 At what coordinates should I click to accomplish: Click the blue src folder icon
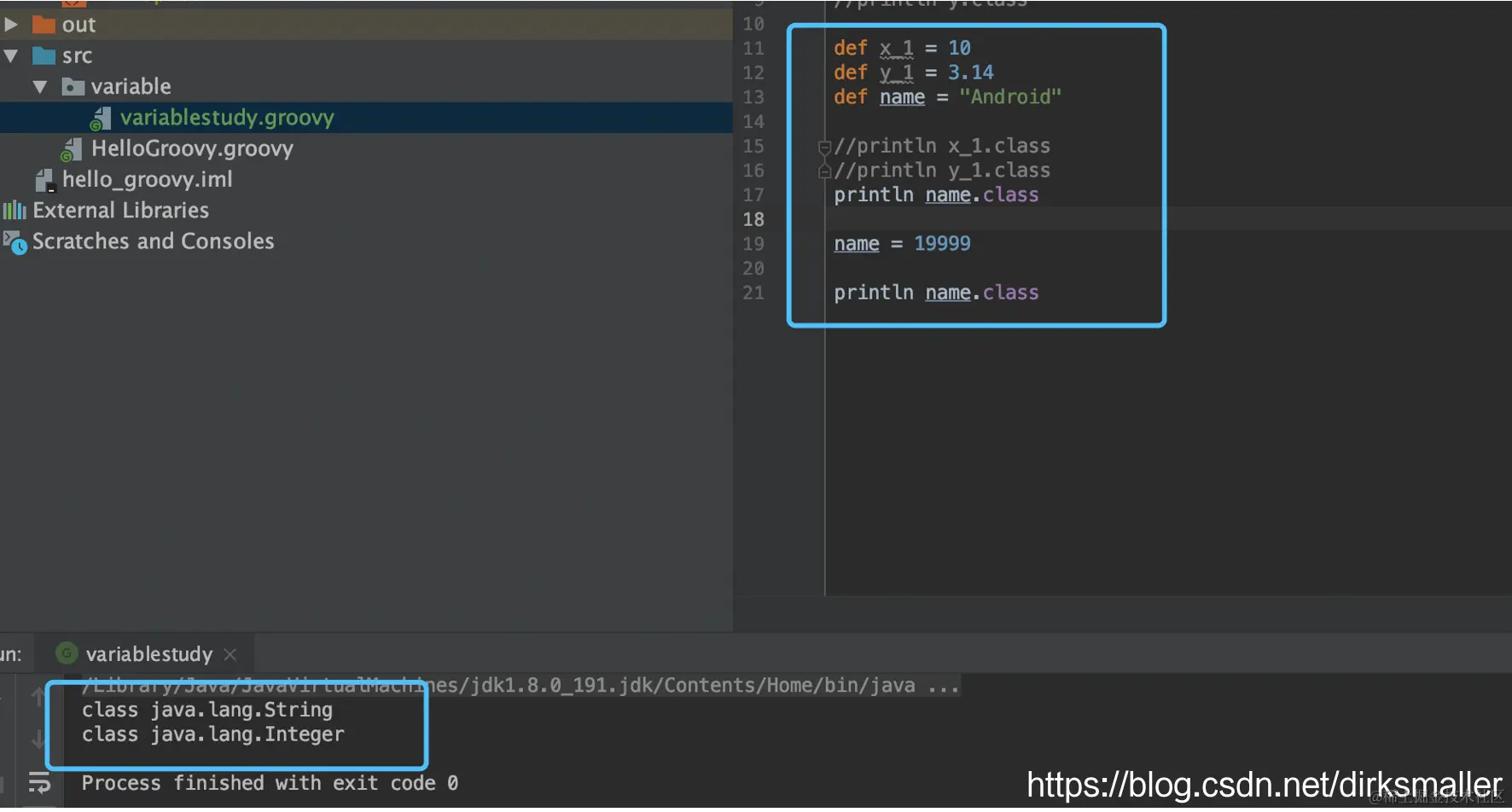[x=44, y=56]
